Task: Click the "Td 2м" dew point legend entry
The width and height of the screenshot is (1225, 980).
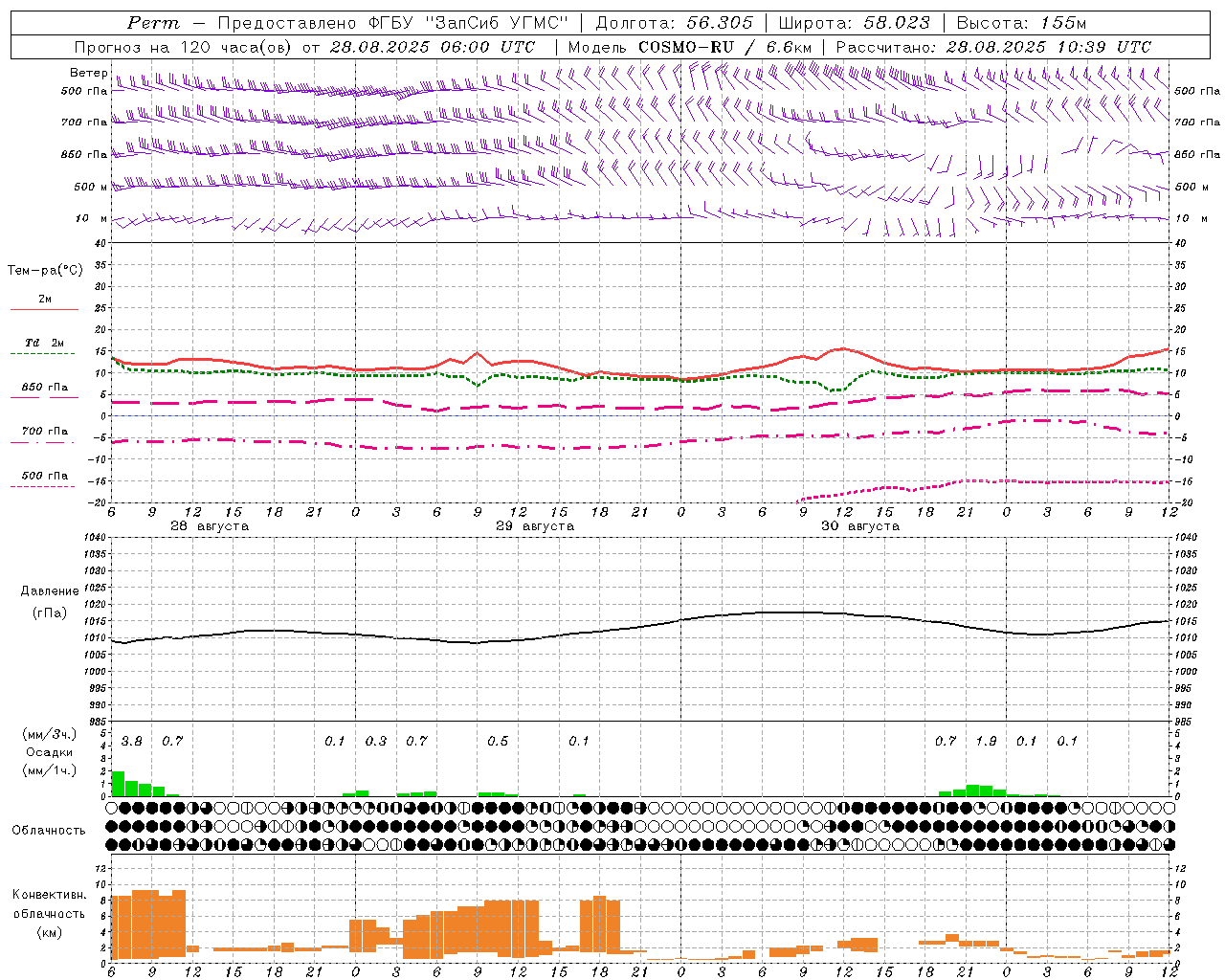Action: pos(45,343)
